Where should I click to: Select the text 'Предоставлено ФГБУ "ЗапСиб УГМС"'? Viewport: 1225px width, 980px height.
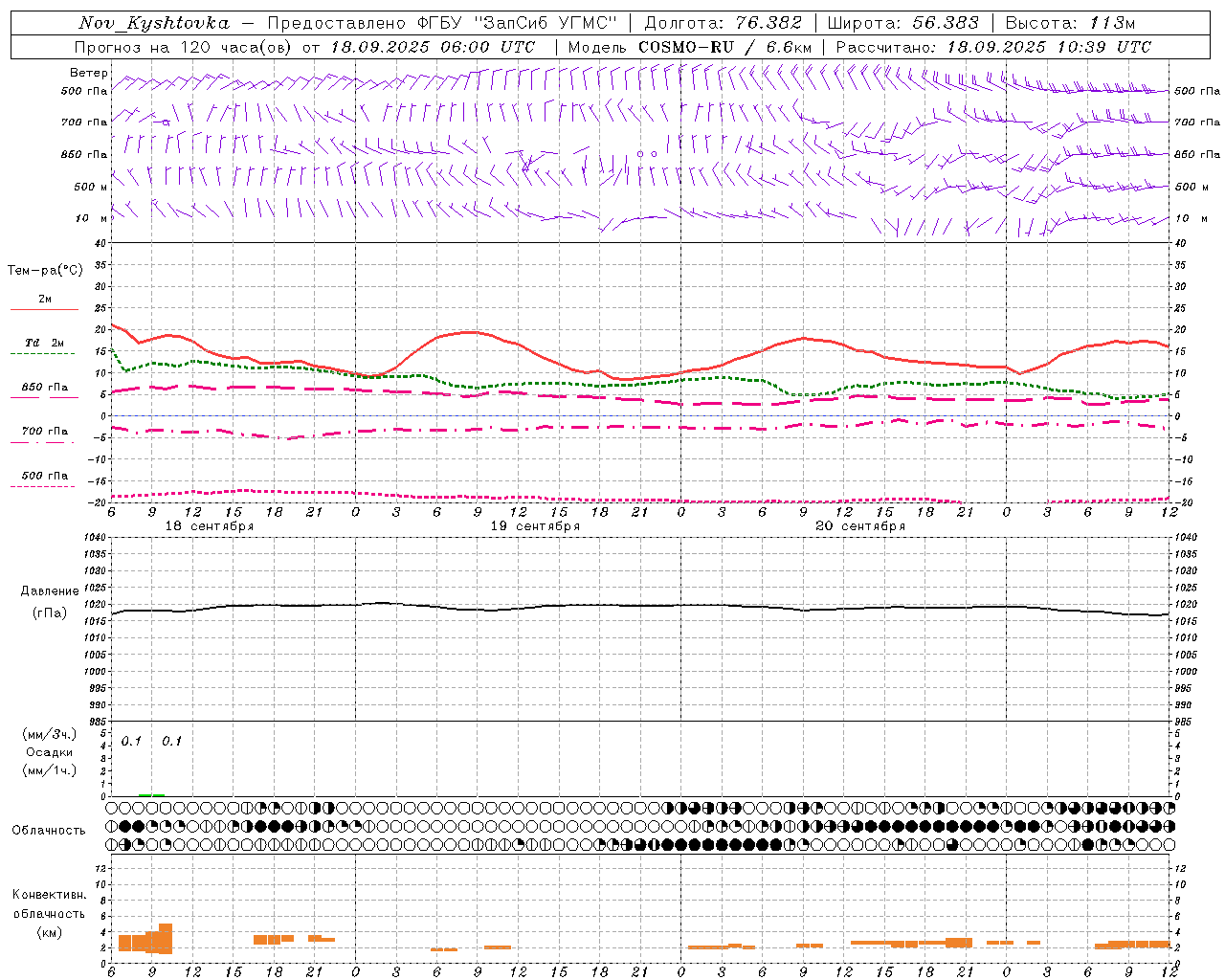pyautogui.click(x=442, y=23)
